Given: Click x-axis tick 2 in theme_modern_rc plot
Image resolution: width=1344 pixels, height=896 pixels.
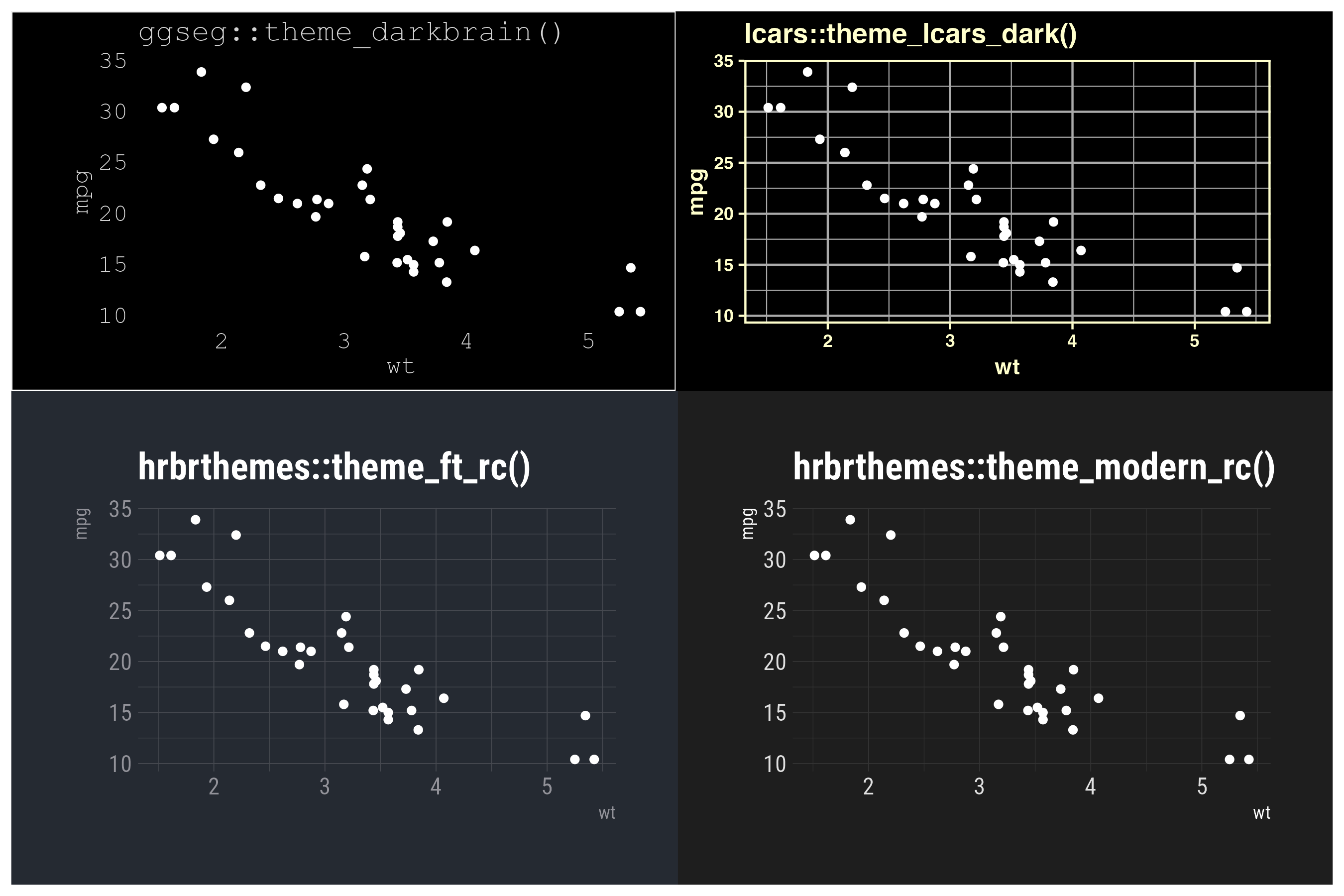Looking at the screenshot, I should click(x=868, y=787).
